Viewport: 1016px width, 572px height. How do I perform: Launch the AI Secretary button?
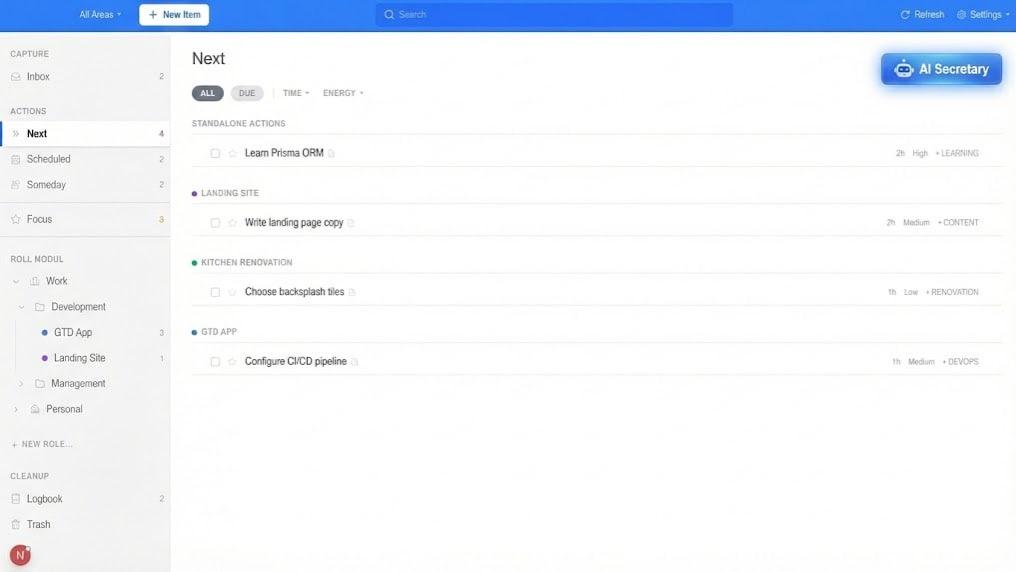tap(941, 69)
